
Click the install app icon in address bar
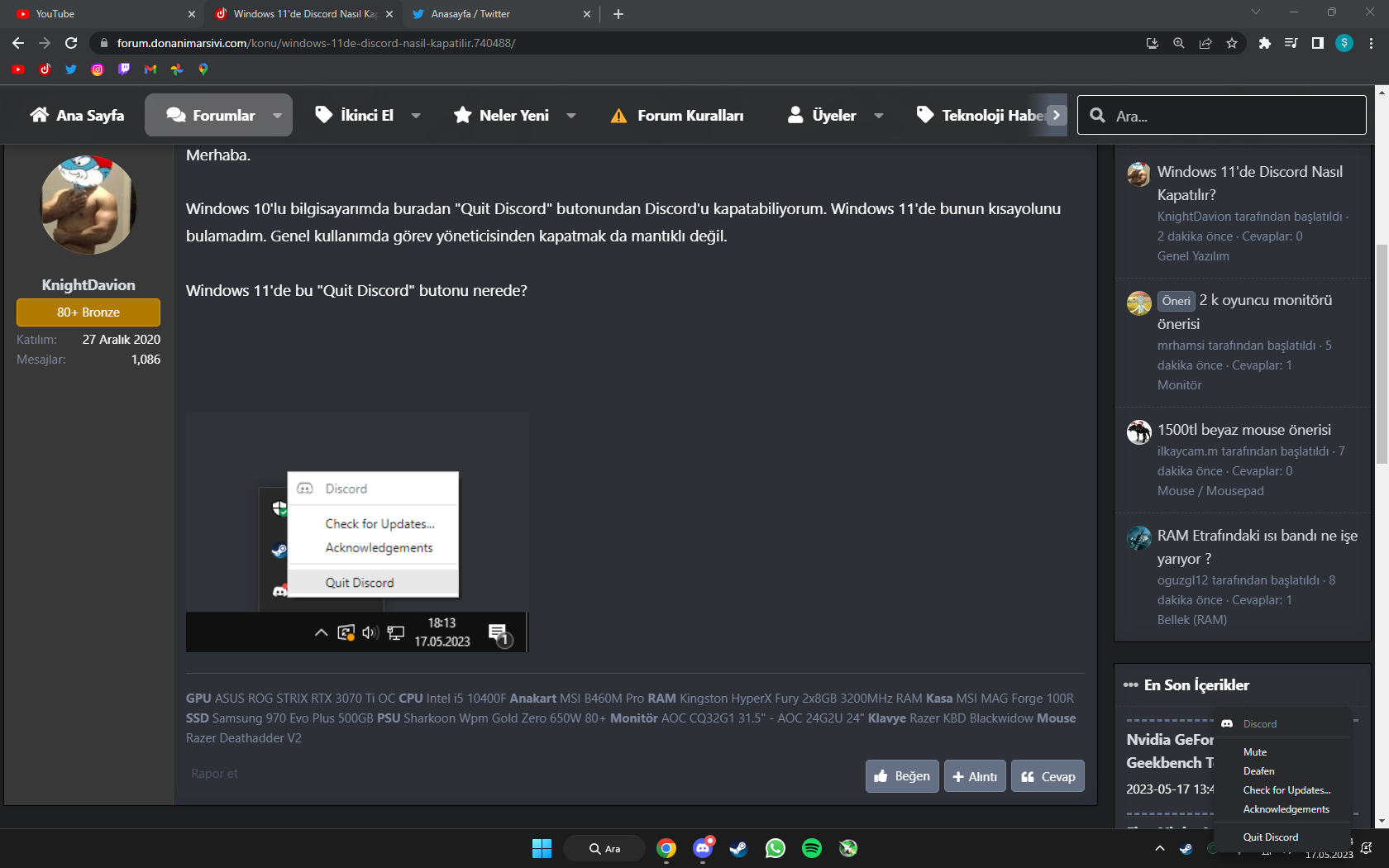pos(1153,43)
